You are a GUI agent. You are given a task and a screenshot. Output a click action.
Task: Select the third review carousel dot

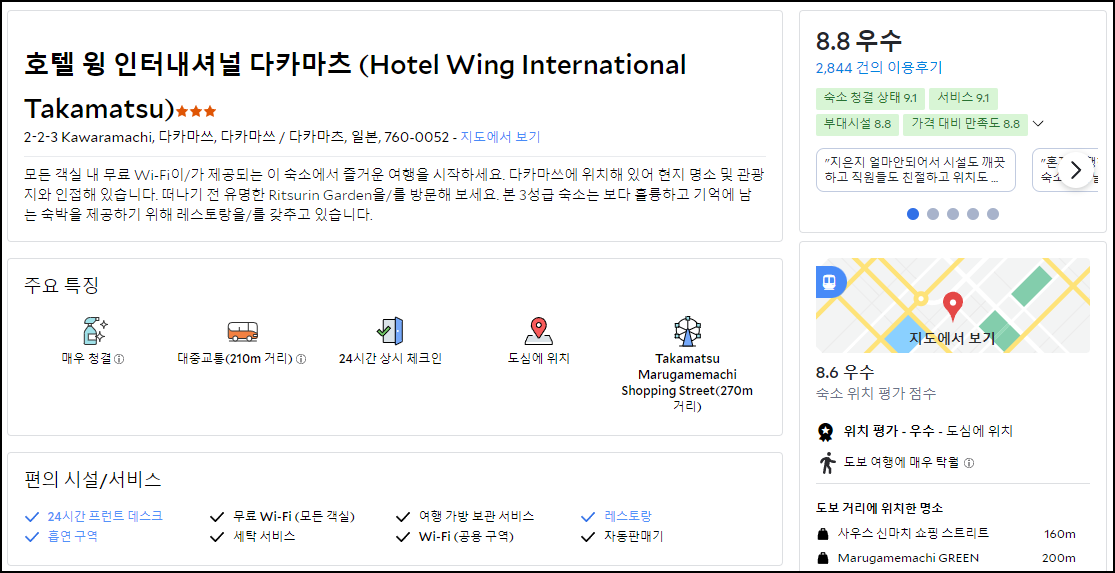[x=953, y=214]
